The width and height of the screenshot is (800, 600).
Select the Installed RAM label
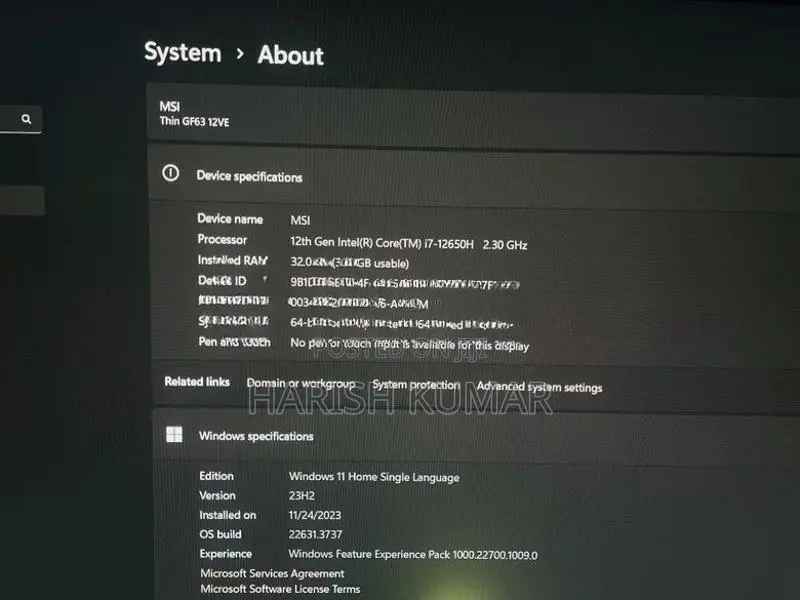coord(232,260)
